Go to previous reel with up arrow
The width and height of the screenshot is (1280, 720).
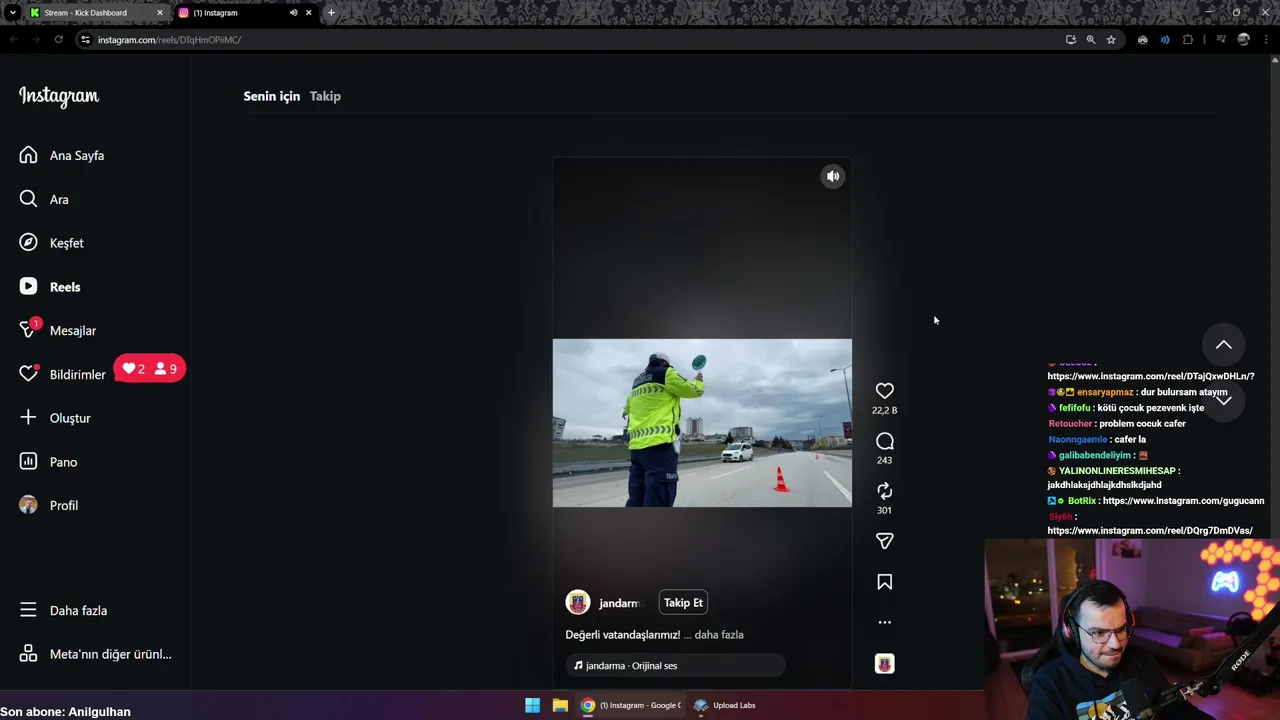(1223, 345)
